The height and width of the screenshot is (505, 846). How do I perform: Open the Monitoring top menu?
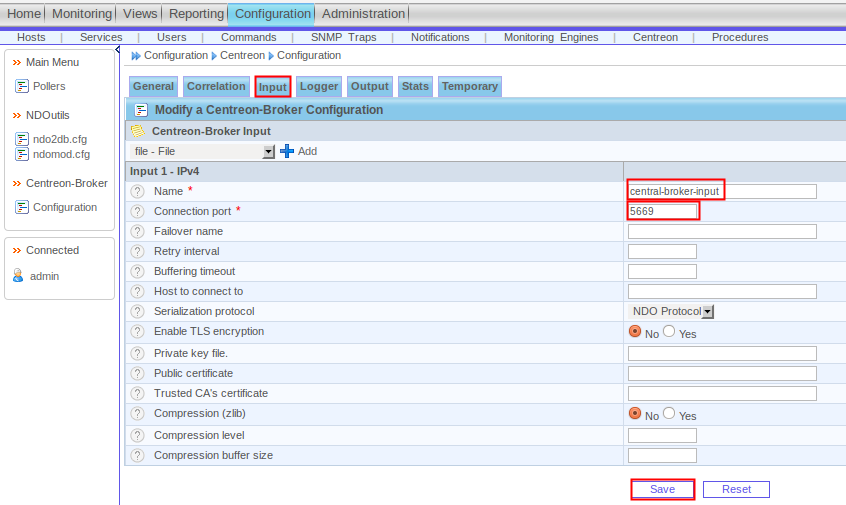(x=82, y=14)
